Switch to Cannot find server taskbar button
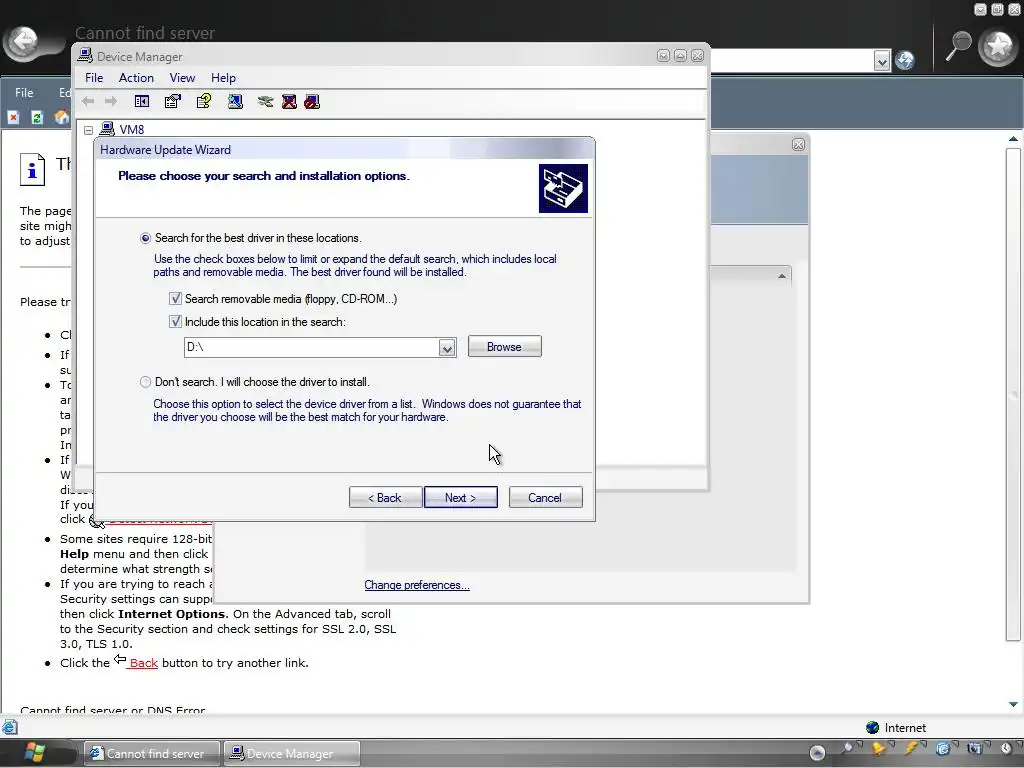 coord(152,754)
